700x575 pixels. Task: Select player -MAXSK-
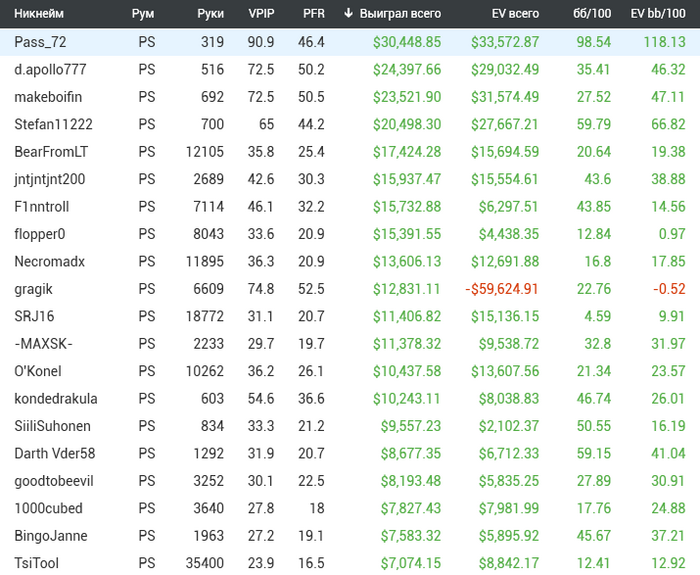pyautogui.click(x=43, y=344)
